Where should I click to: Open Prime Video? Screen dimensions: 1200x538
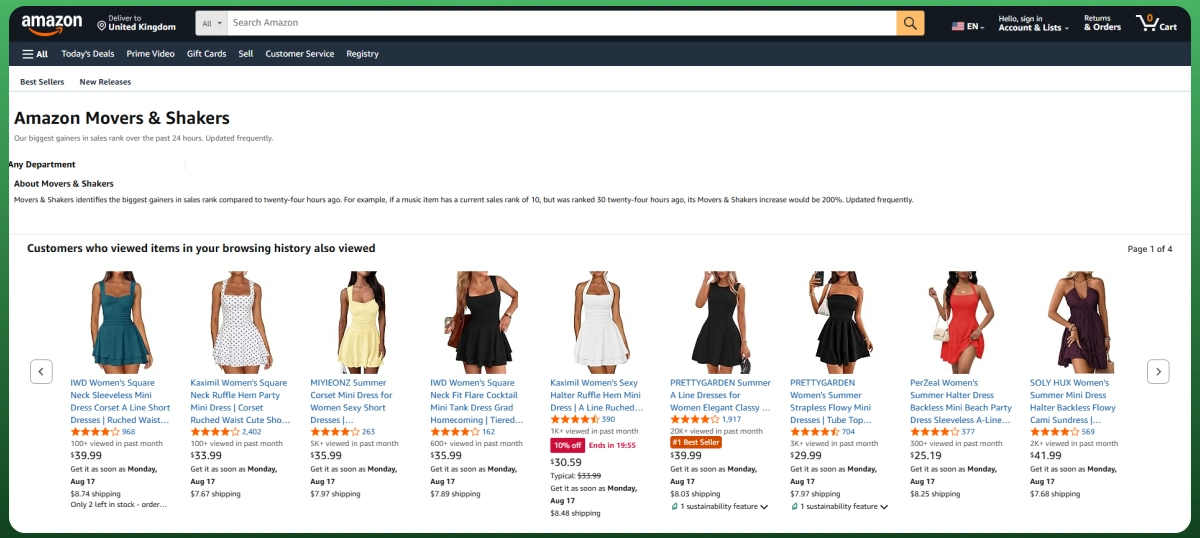(150, 54)
